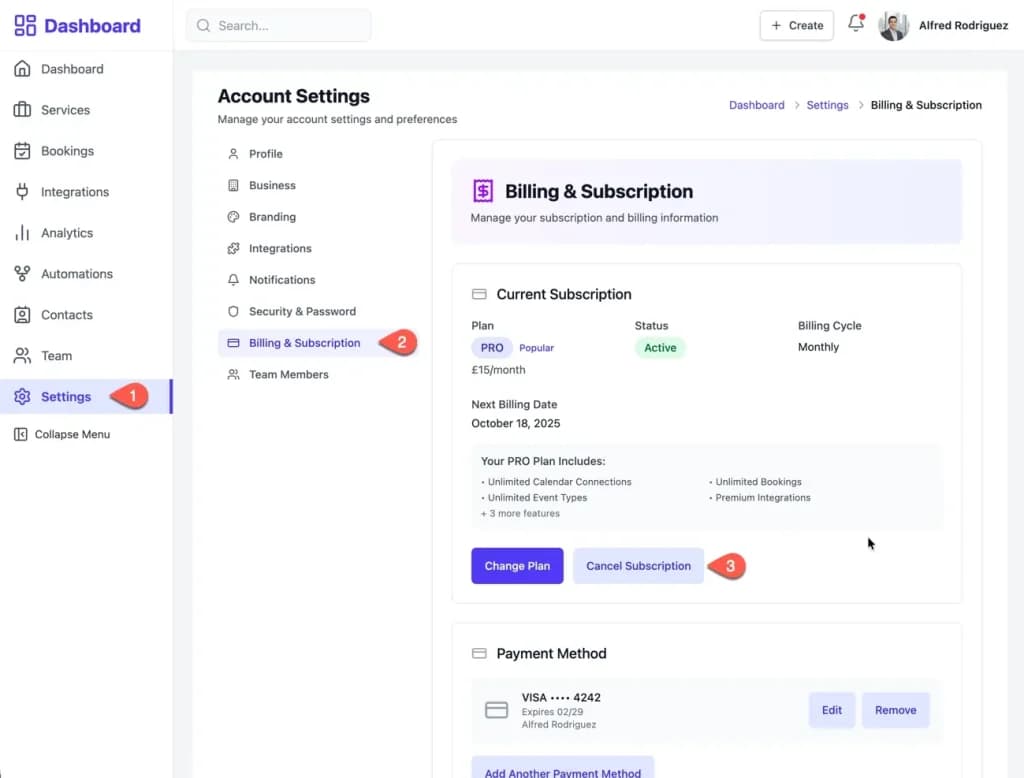Select the Branding settings tab
Viewport: 1024px width, 778px height.
click(272, 217)
